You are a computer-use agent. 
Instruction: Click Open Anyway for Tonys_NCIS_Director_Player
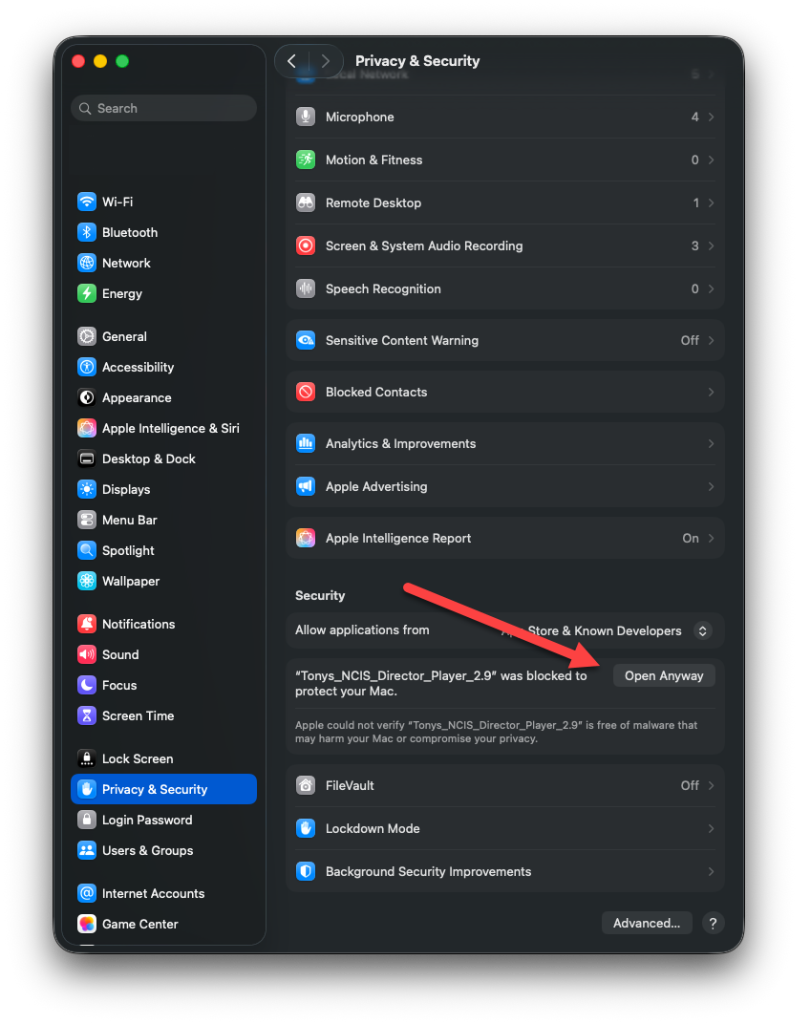click(663, 675)
